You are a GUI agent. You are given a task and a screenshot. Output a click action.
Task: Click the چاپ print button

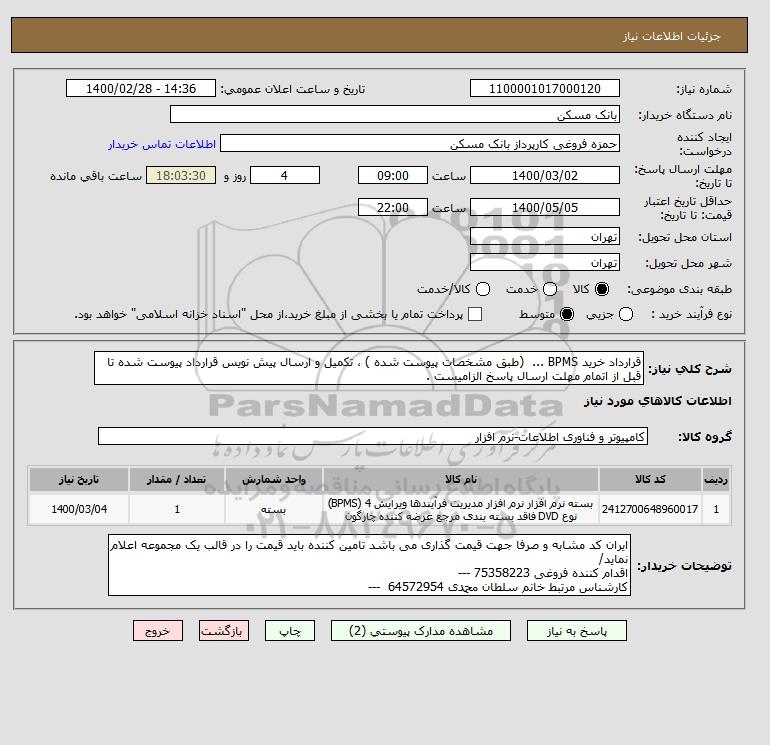(x=290, y=631)
